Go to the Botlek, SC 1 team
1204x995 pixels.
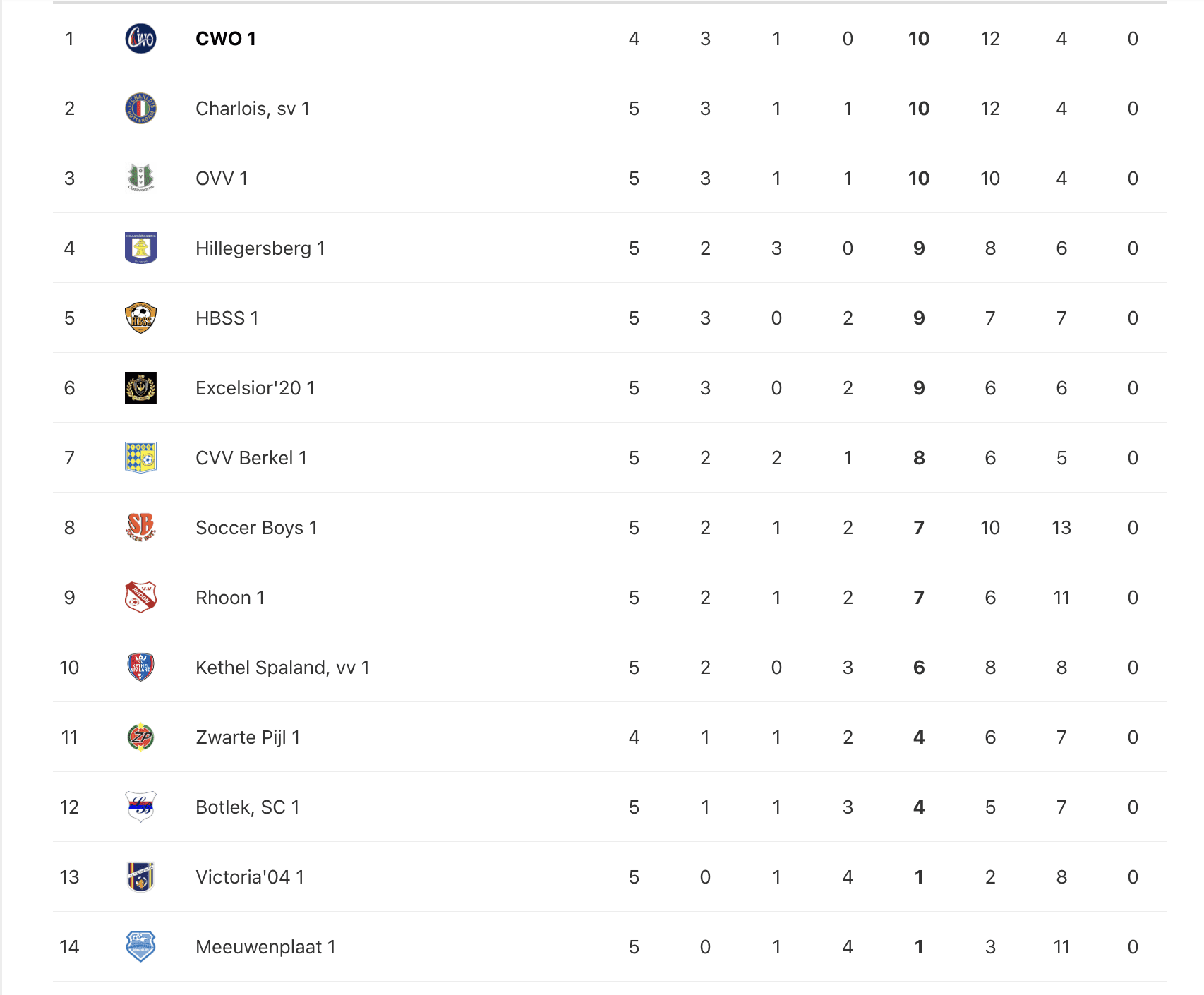[x=247, y=807]
